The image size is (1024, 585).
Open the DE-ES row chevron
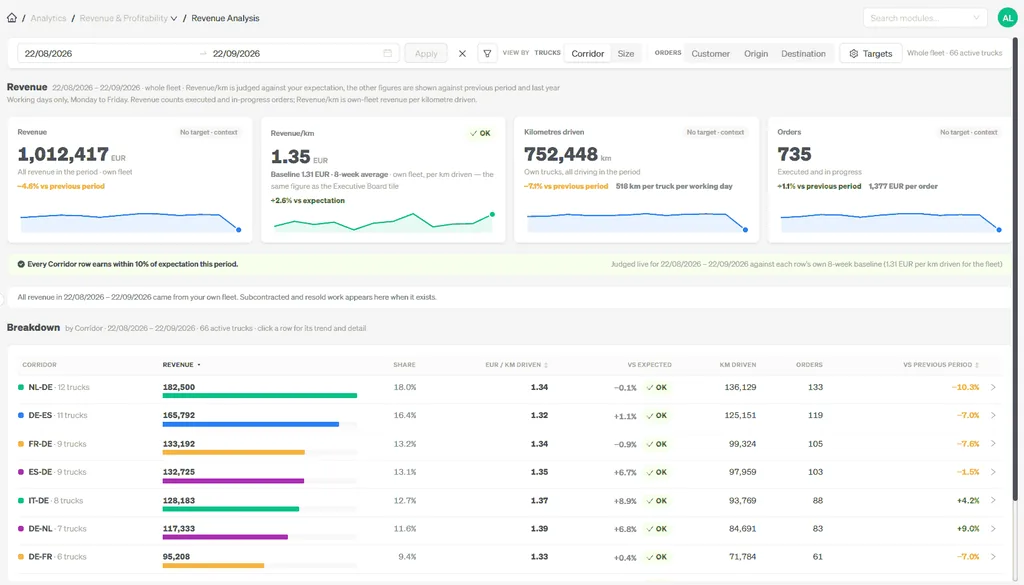[993, 415]
